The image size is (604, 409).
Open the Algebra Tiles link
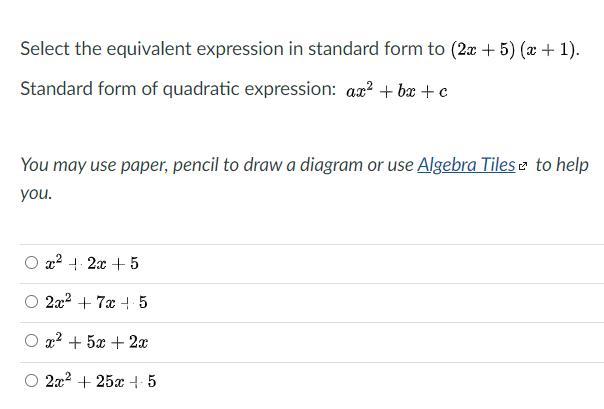click(466, 165)
